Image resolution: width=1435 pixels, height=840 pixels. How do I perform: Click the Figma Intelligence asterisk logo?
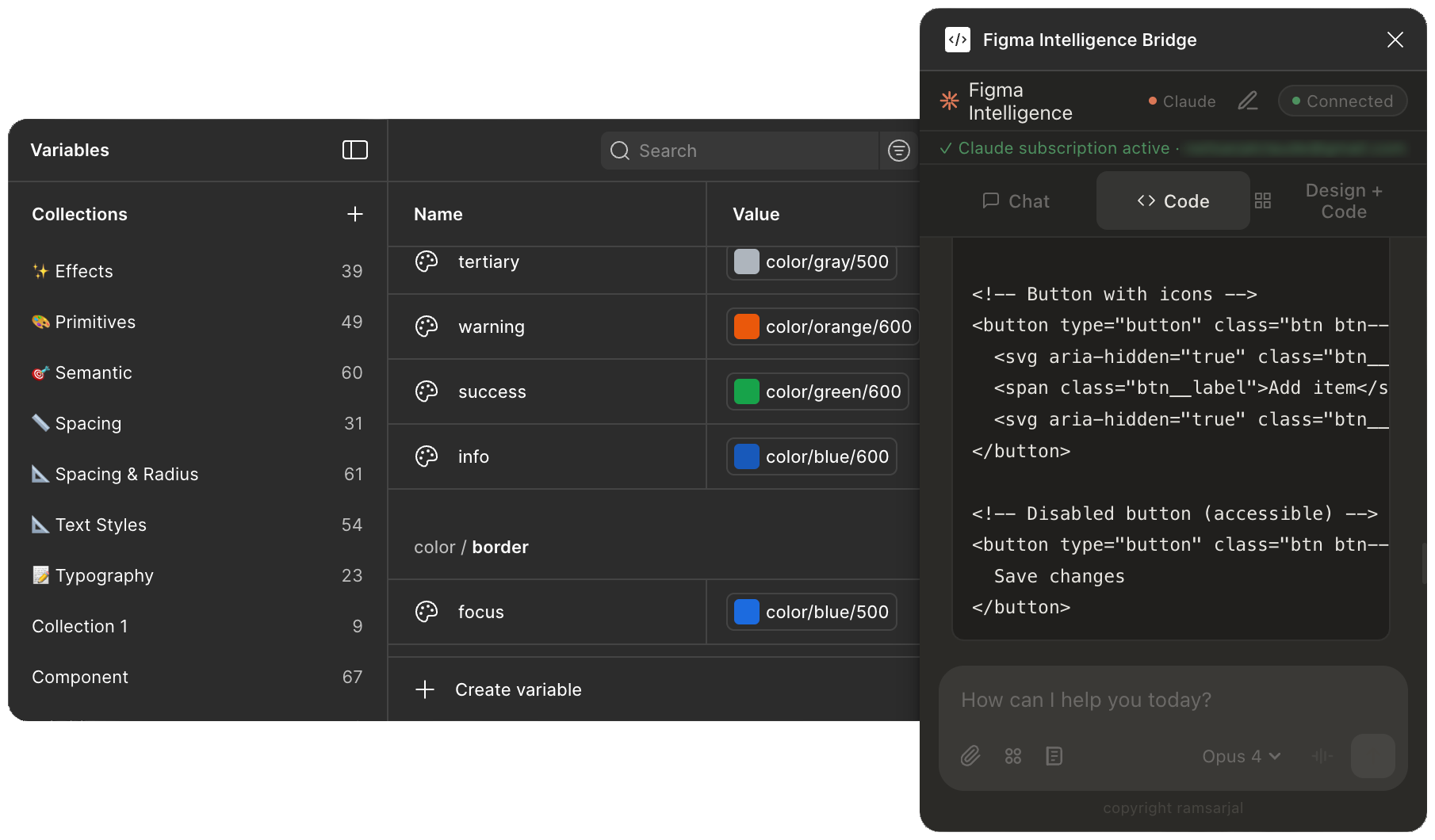[949, 101]
